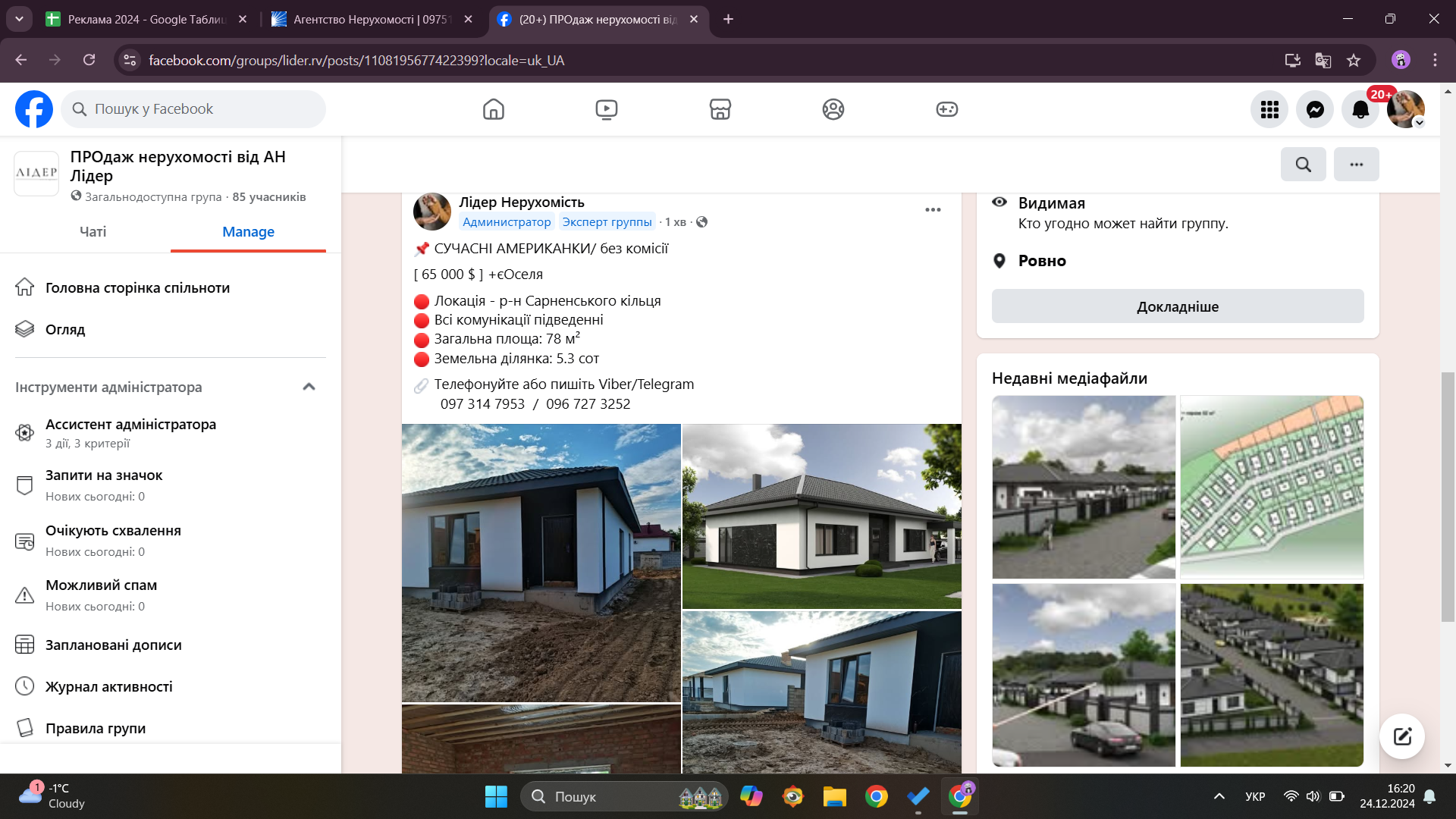Bookmark this page with the star icon

pos(1354,61)
